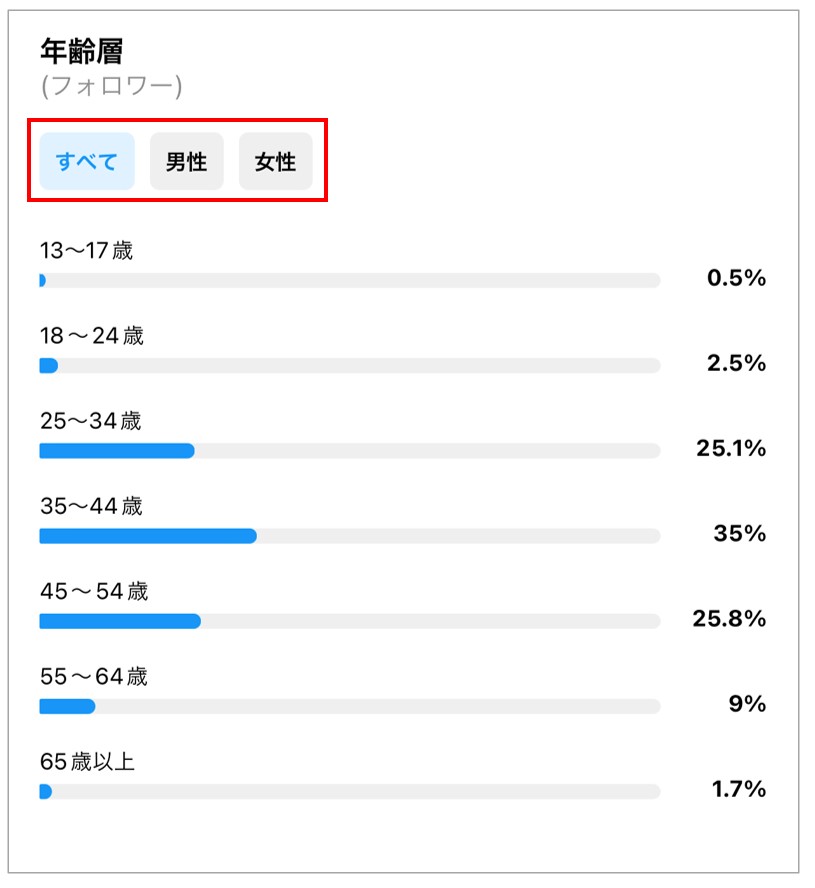Click the 25.1% percentage value

click(x=731, y=449)
